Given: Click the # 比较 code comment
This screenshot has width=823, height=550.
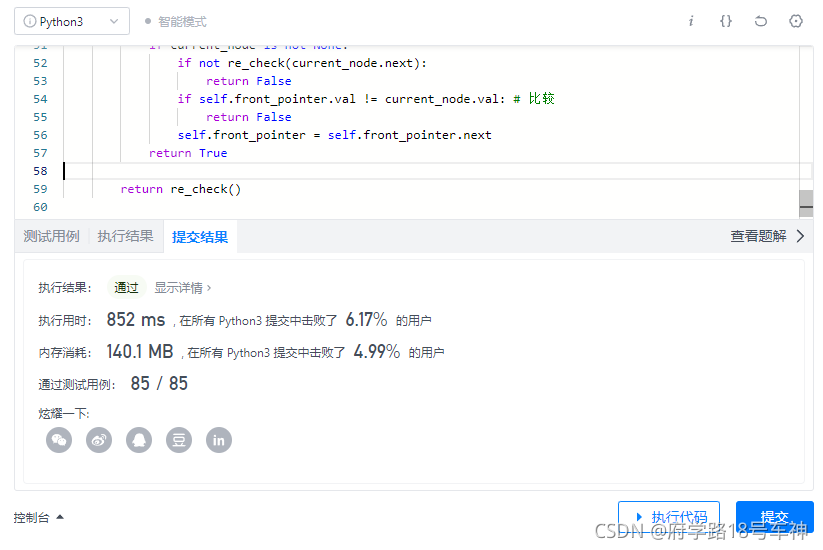Looking at the screenshot, I should [534, 99].
